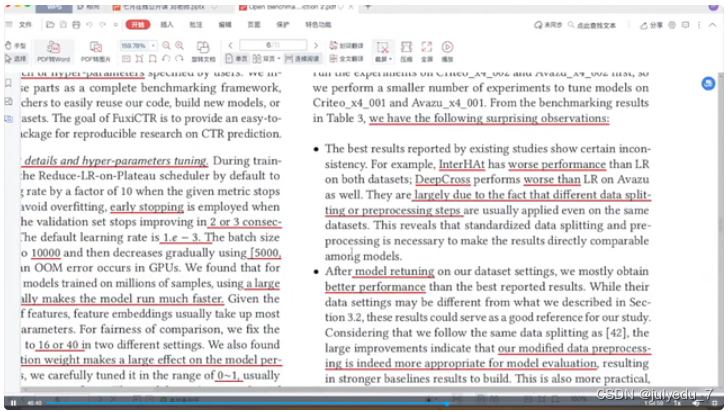Viewport: 728px width, 412px height.
Task: Switch to the 特色功能 ribbon tab
Action: coord(318,25)
